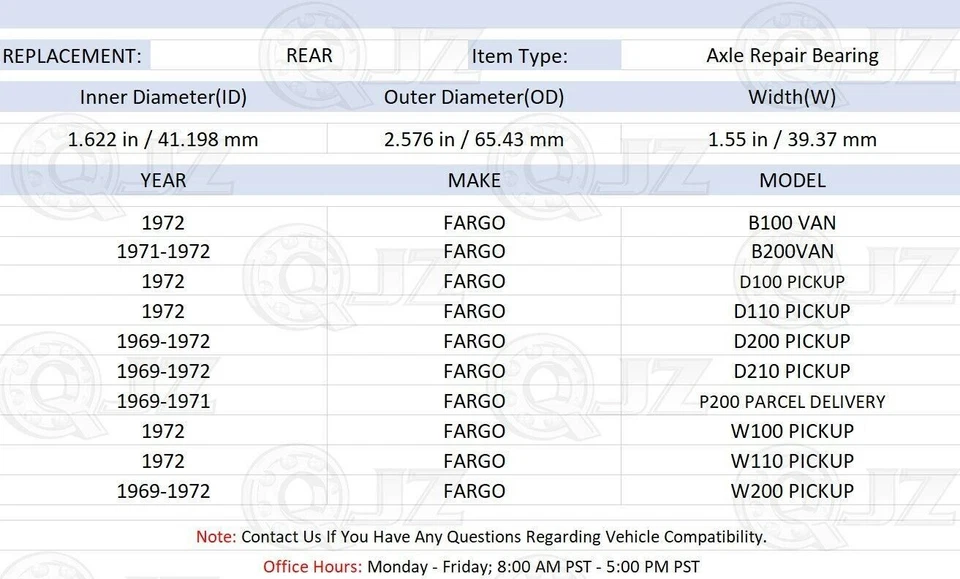Select the 2.576 in / 65.43 mm value

tap(474, 140)
